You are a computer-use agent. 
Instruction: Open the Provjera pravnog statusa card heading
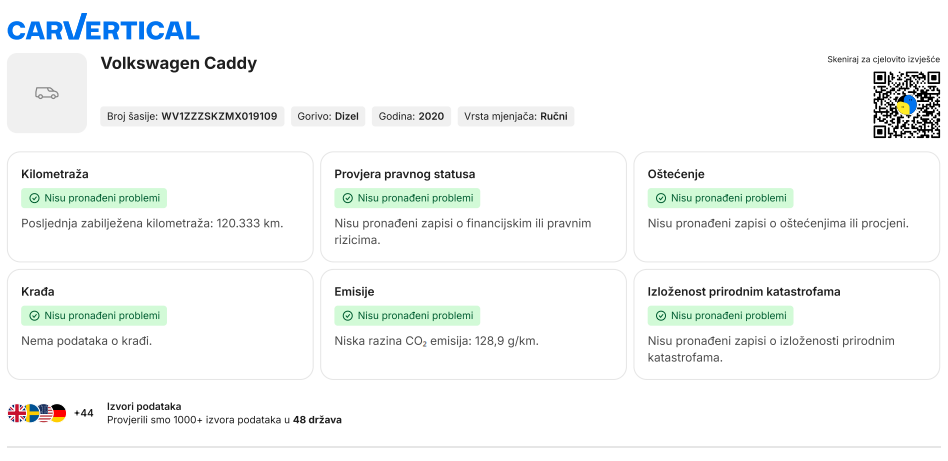tap(404, 174)
